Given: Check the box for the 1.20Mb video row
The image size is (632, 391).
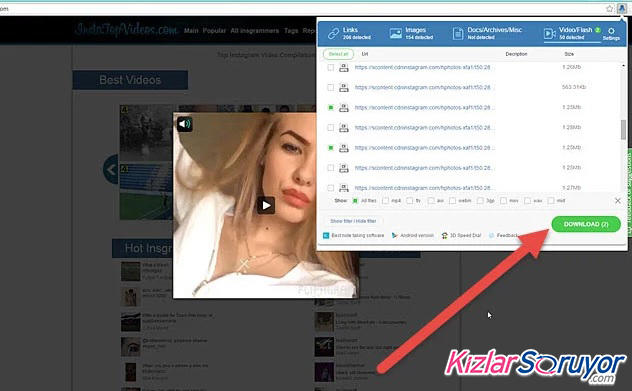Looking at the screenshot, I should (x=331, y=67).
